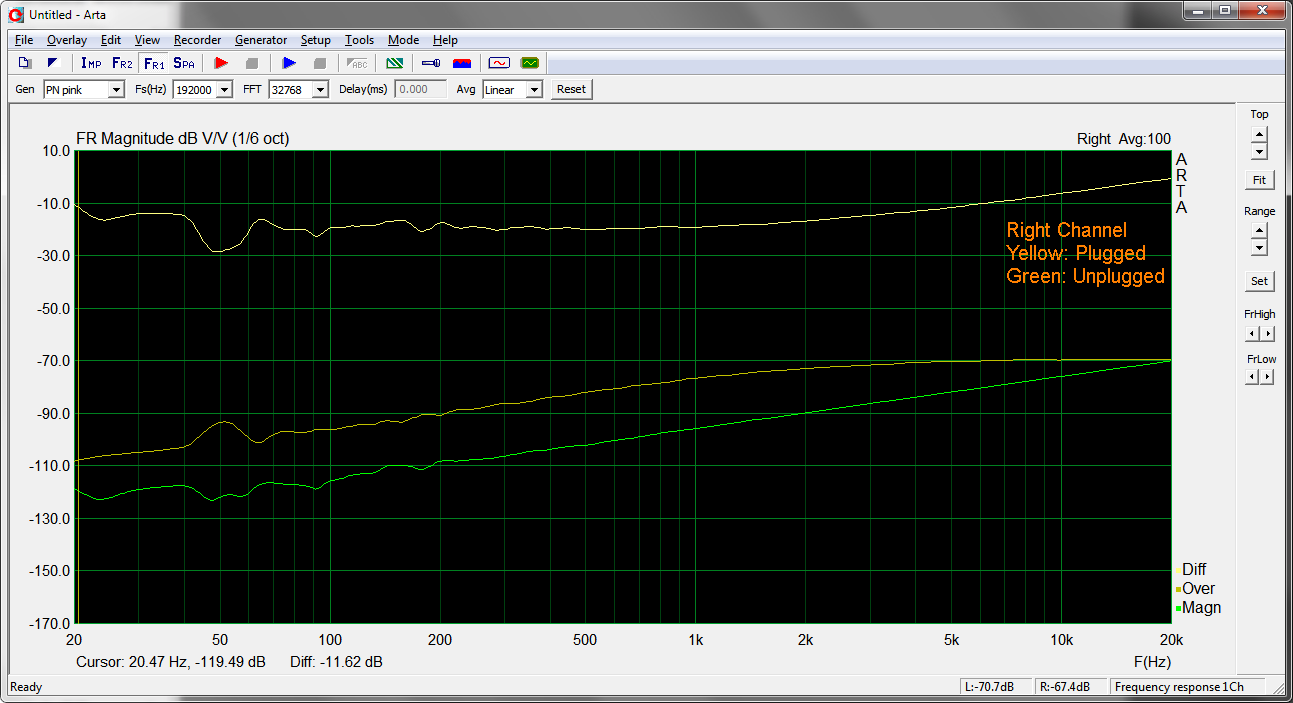The image size is (1293, 703).
Task: Switch to FR2 dual-channel frequency response mode
Action: coord(122,63)
